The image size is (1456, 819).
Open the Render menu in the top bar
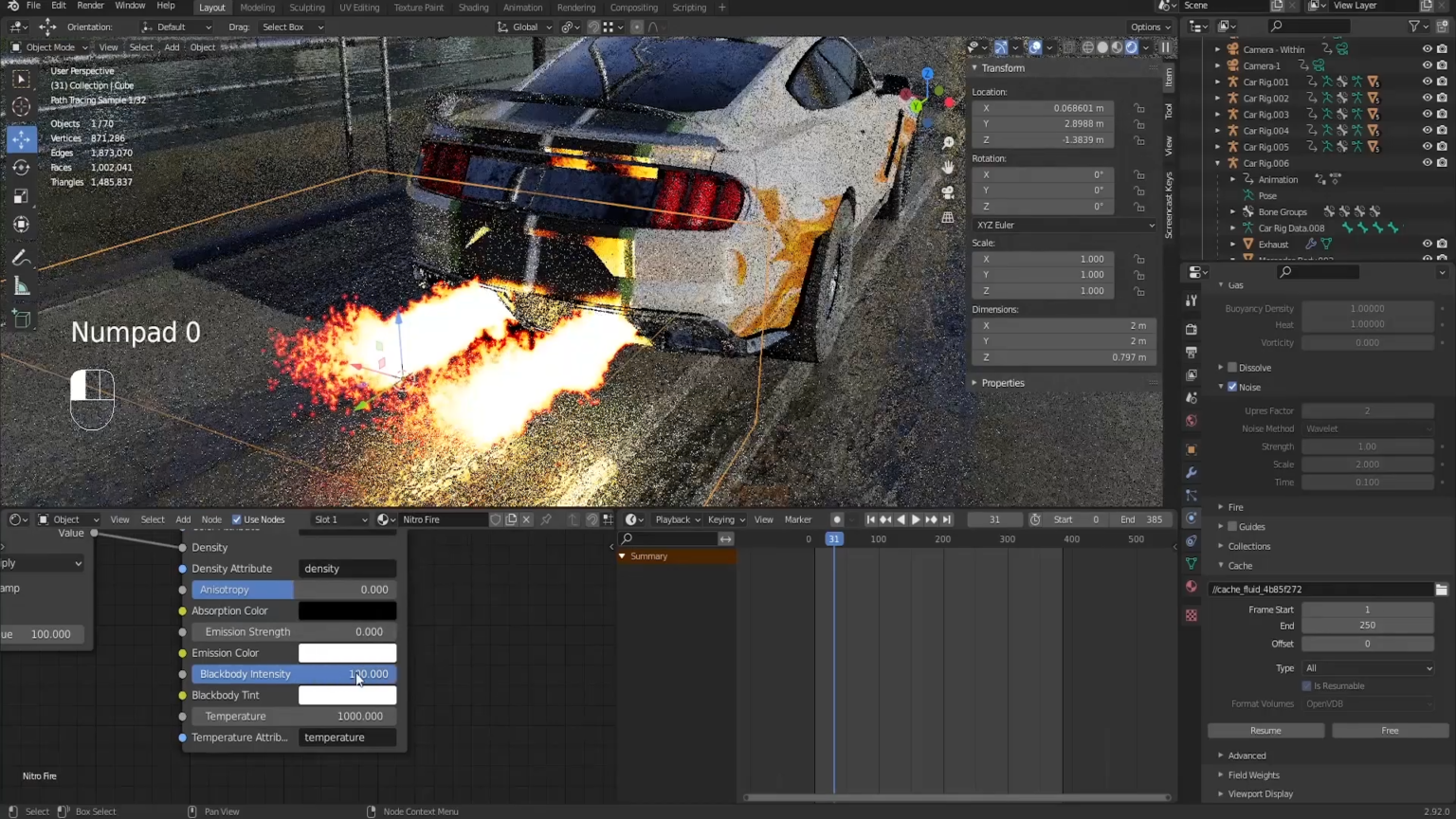point(90,6)
